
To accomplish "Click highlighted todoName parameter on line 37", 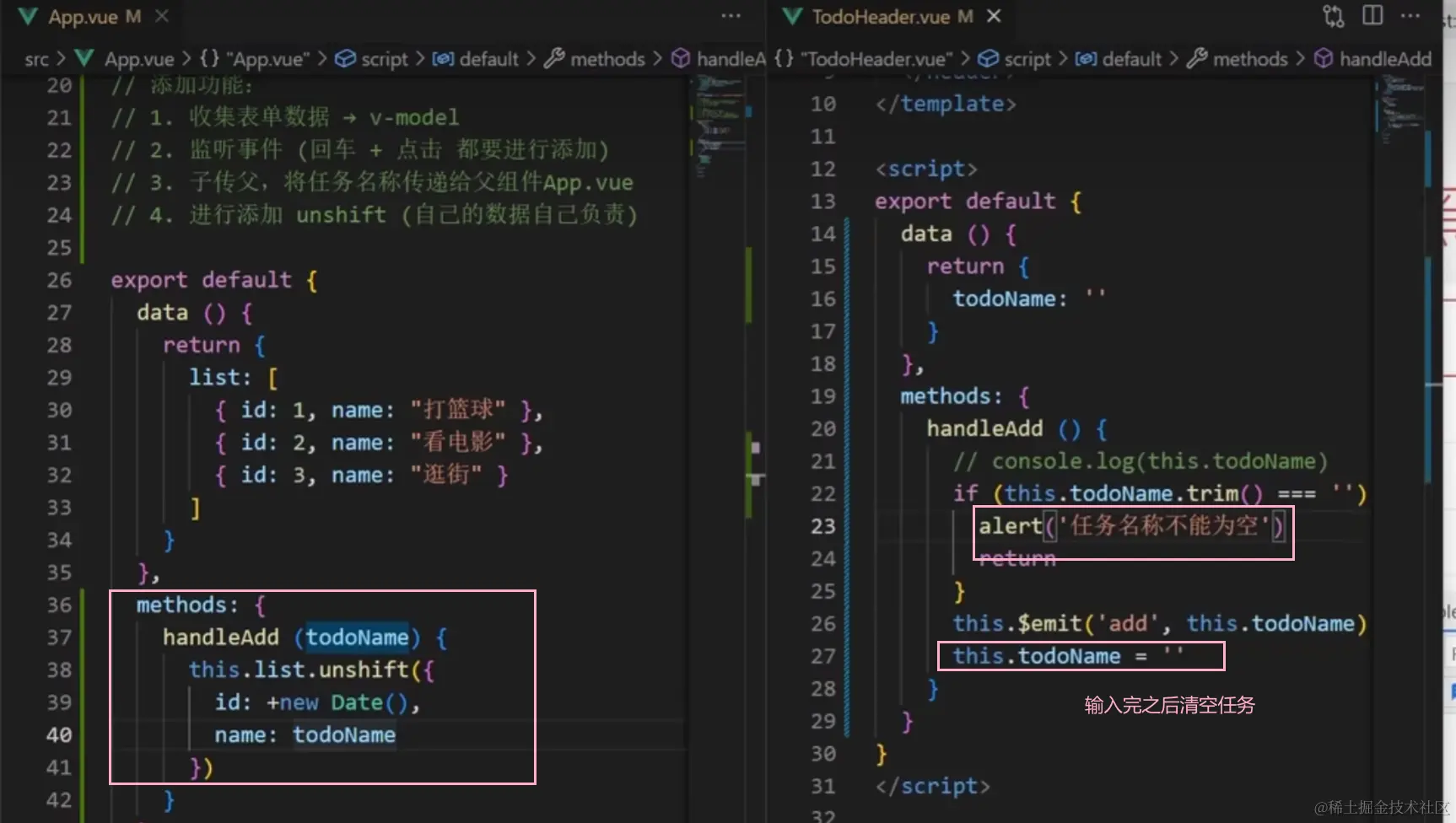I will 357,637.
